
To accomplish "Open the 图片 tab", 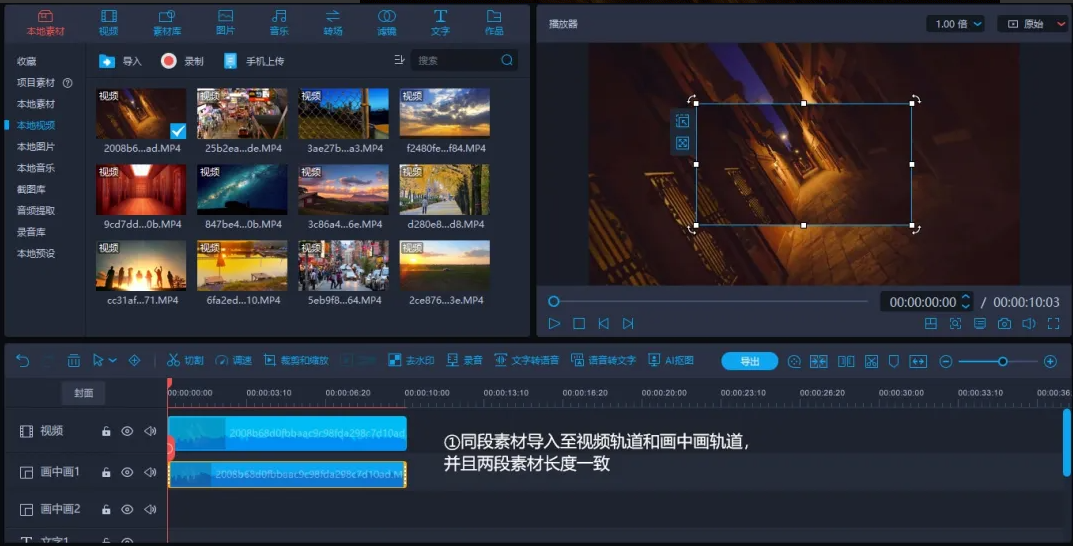I will pos(225,23).
